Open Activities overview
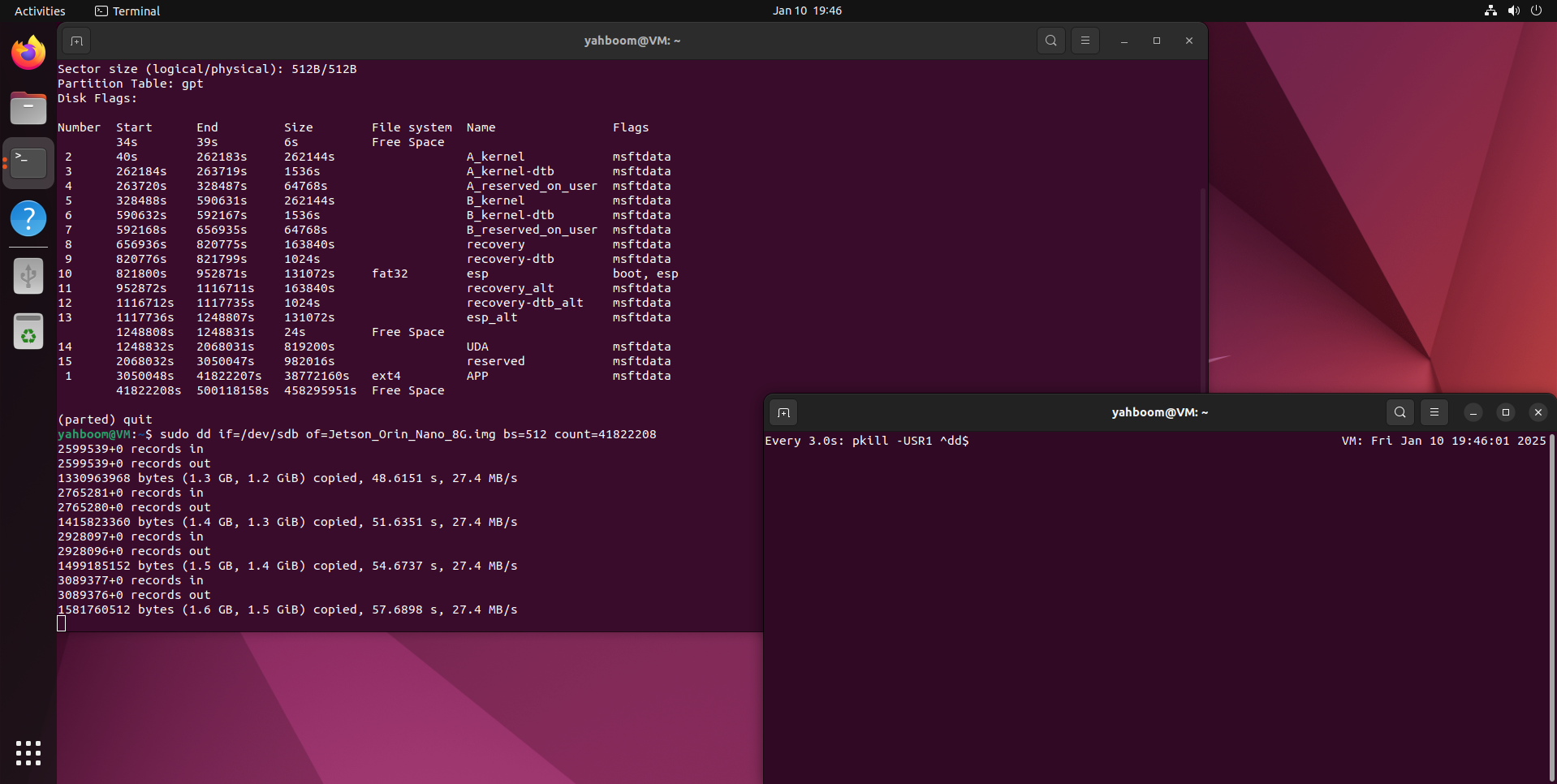This screenshot has height=784, width=1557. (x=40, y=11)
